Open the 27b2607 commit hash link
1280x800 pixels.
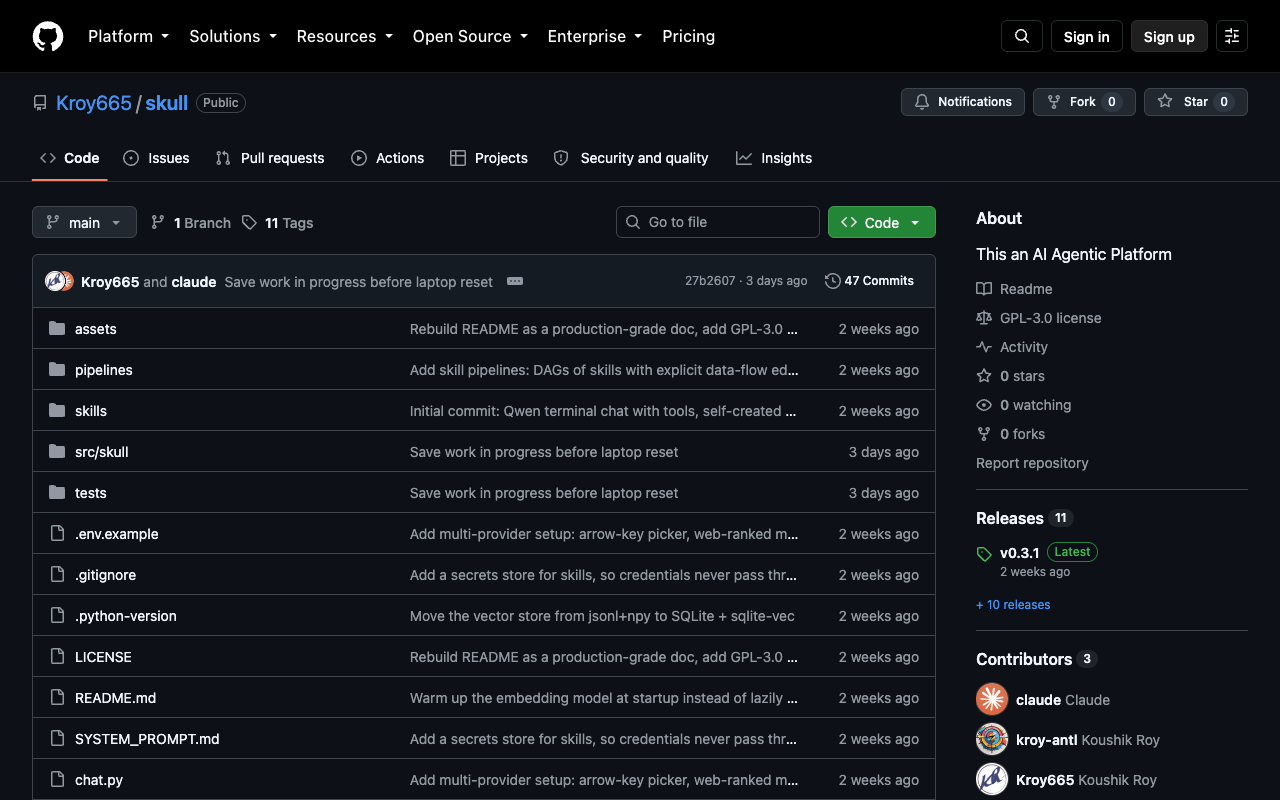pos(710,281)
